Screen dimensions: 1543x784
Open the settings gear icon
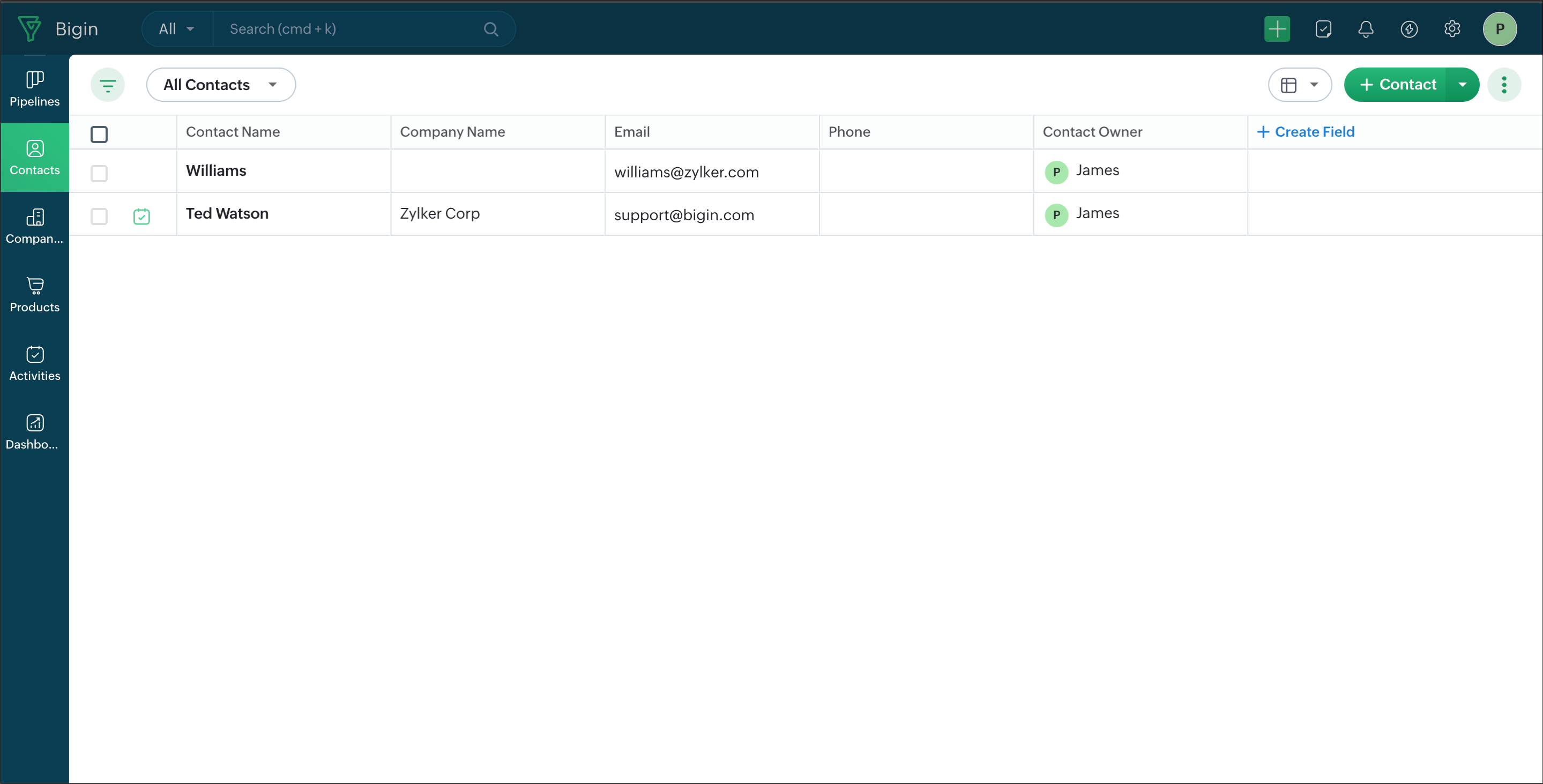(1452, 29)
